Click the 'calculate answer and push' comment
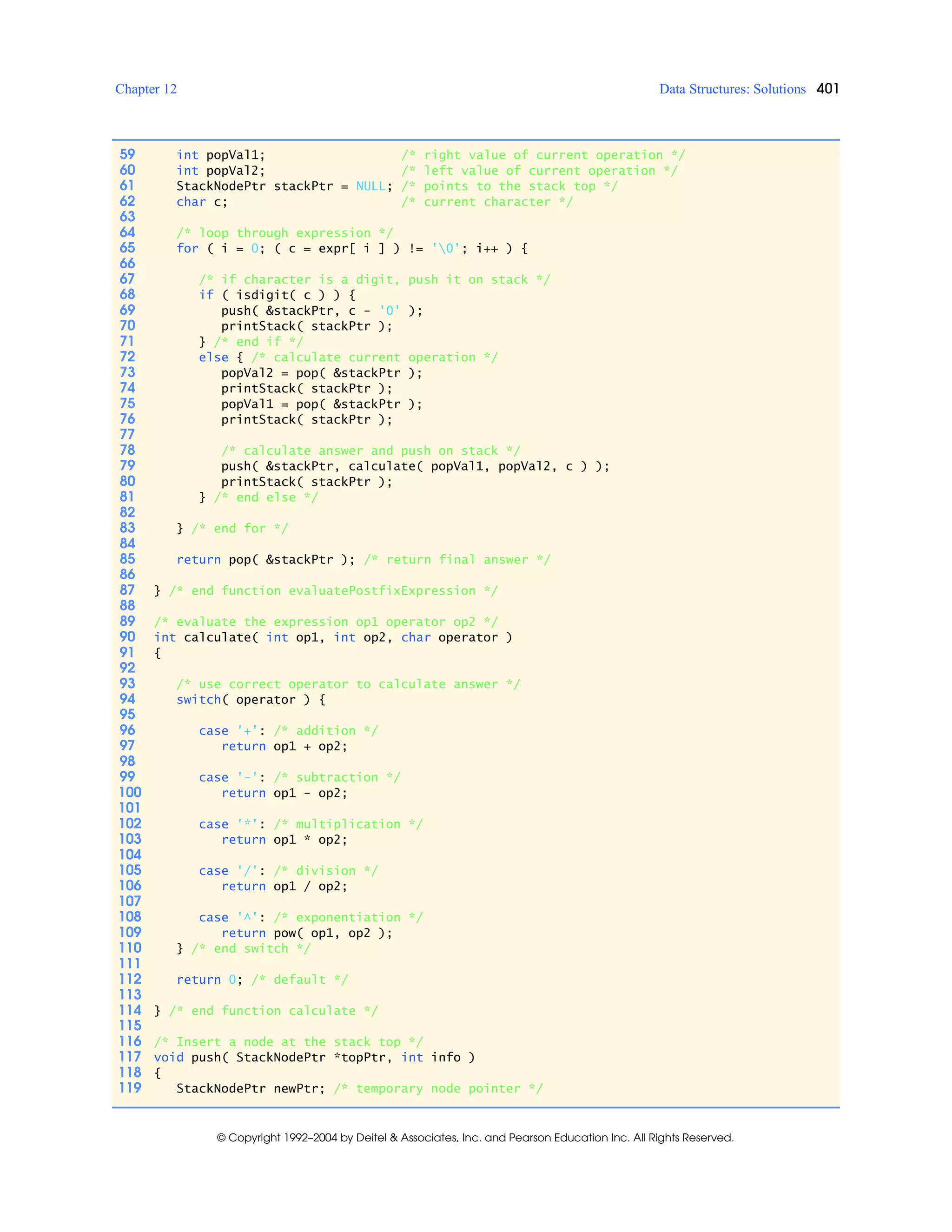Viewport: 952px width, 1232px height. pos(370,450)
